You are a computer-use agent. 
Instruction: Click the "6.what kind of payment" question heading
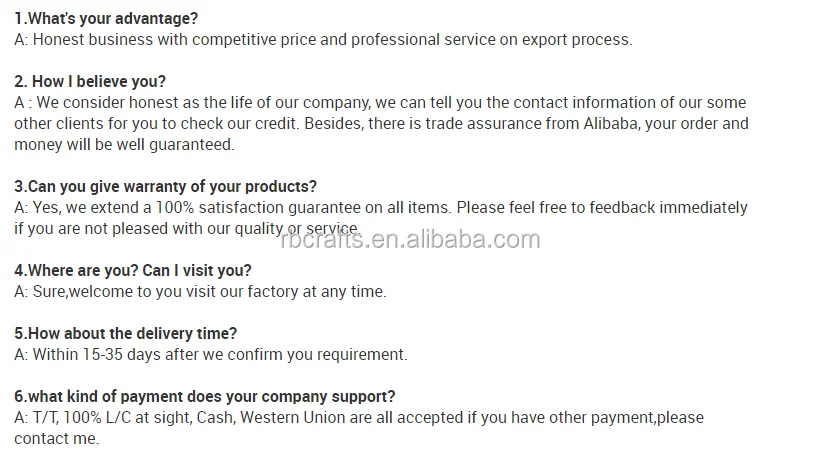pos(205,396)
